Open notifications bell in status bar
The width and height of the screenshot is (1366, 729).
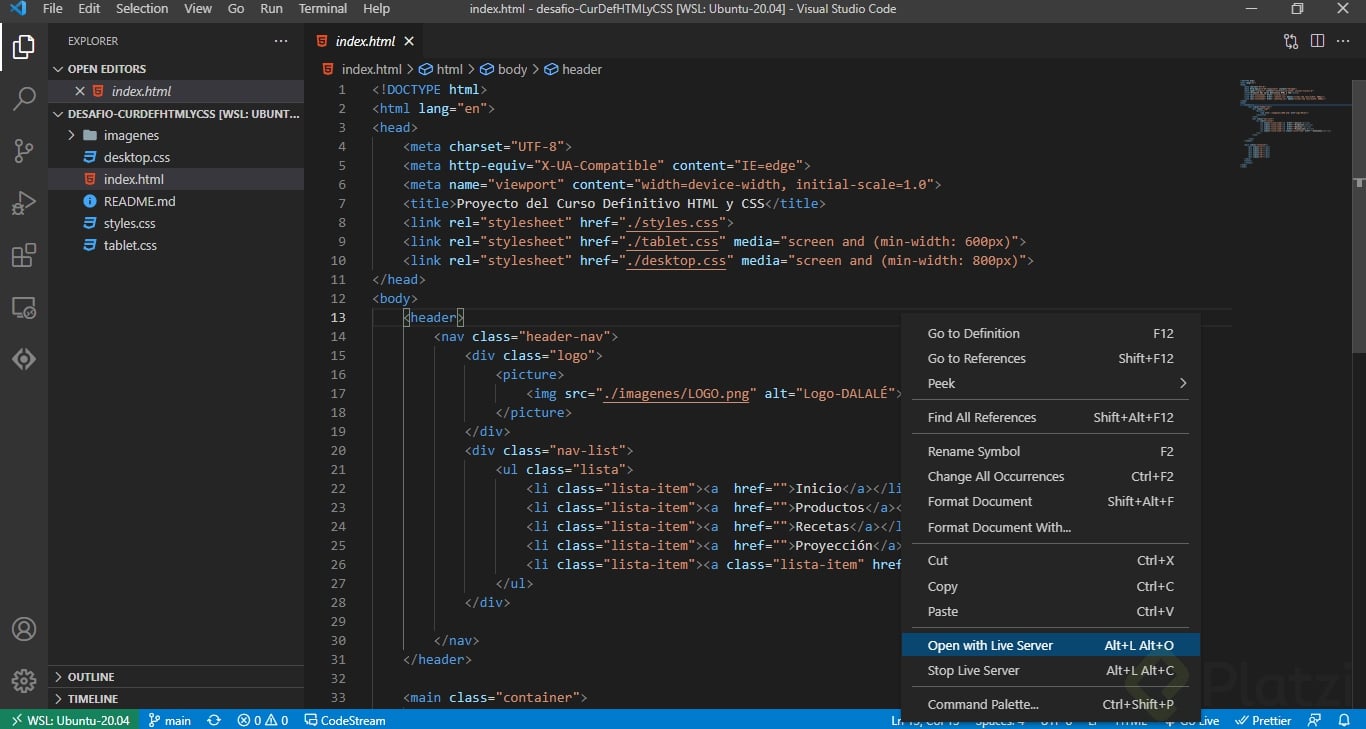[1344, 720]
